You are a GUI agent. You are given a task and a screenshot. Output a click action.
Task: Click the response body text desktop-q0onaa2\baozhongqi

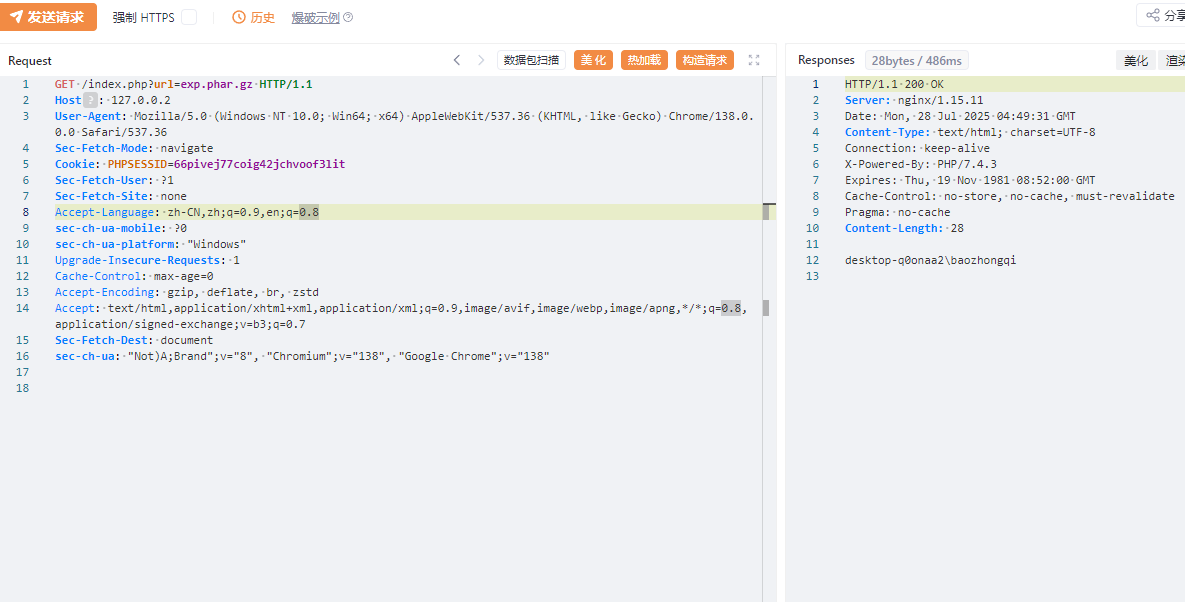[930, 260]
